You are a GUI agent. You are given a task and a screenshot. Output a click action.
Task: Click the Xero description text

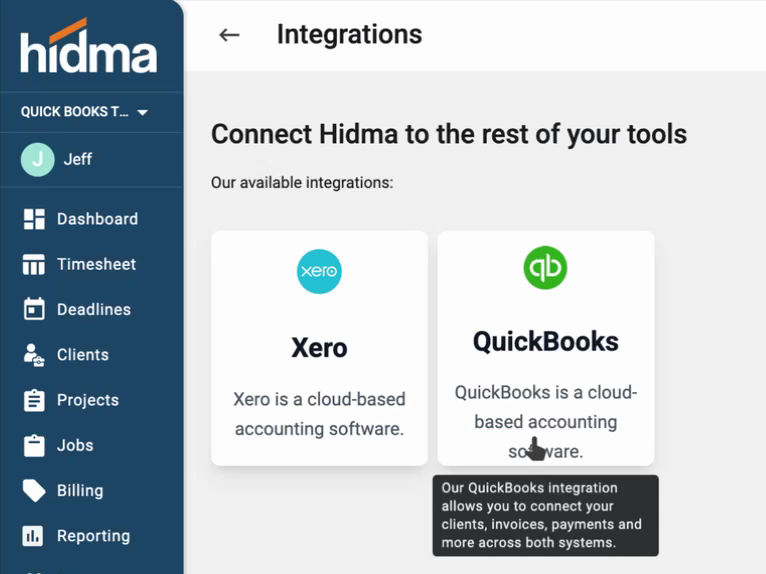319,414
